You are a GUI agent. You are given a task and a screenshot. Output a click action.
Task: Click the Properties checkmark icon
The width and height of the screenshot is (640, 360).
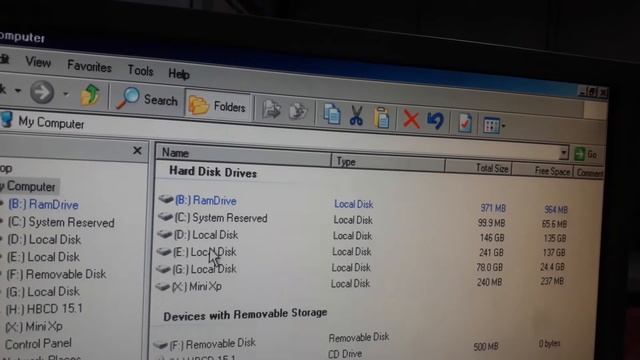pyautogui.click(x=464, y=123)
